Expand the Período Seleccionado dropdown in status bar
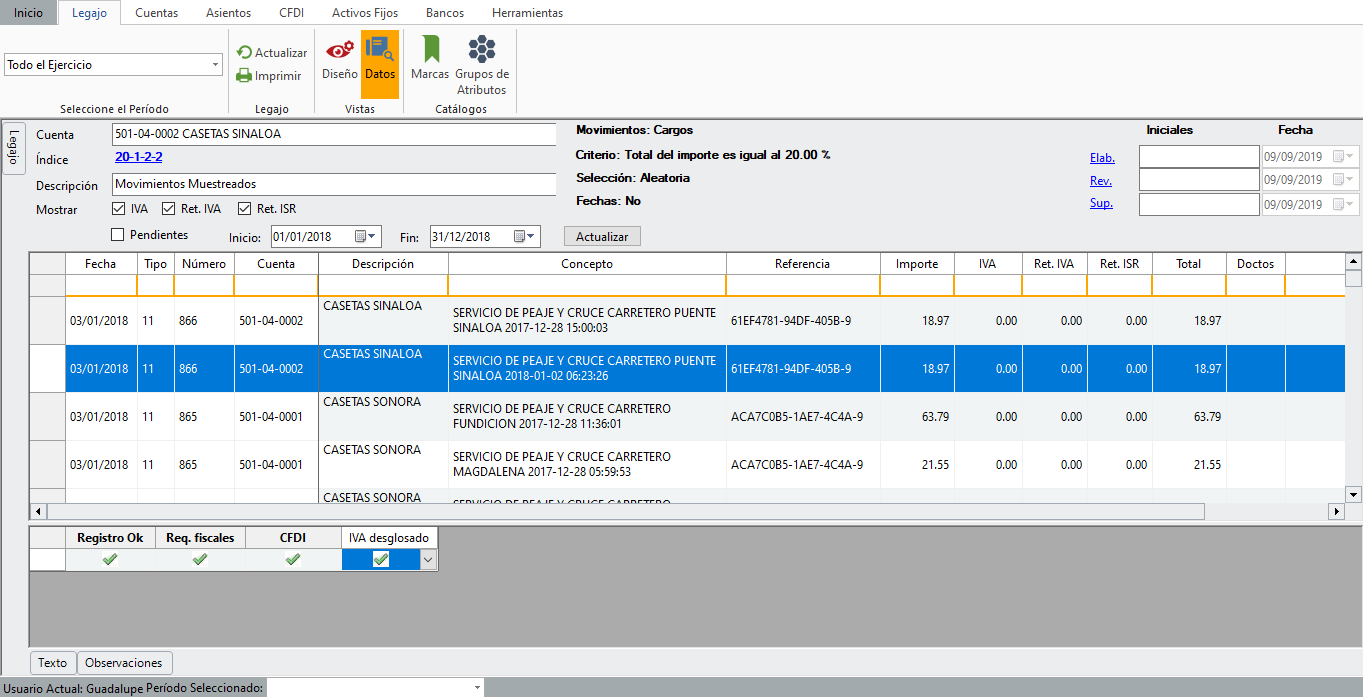Viewport: 1363px width, 697px height. coord(477,688)
